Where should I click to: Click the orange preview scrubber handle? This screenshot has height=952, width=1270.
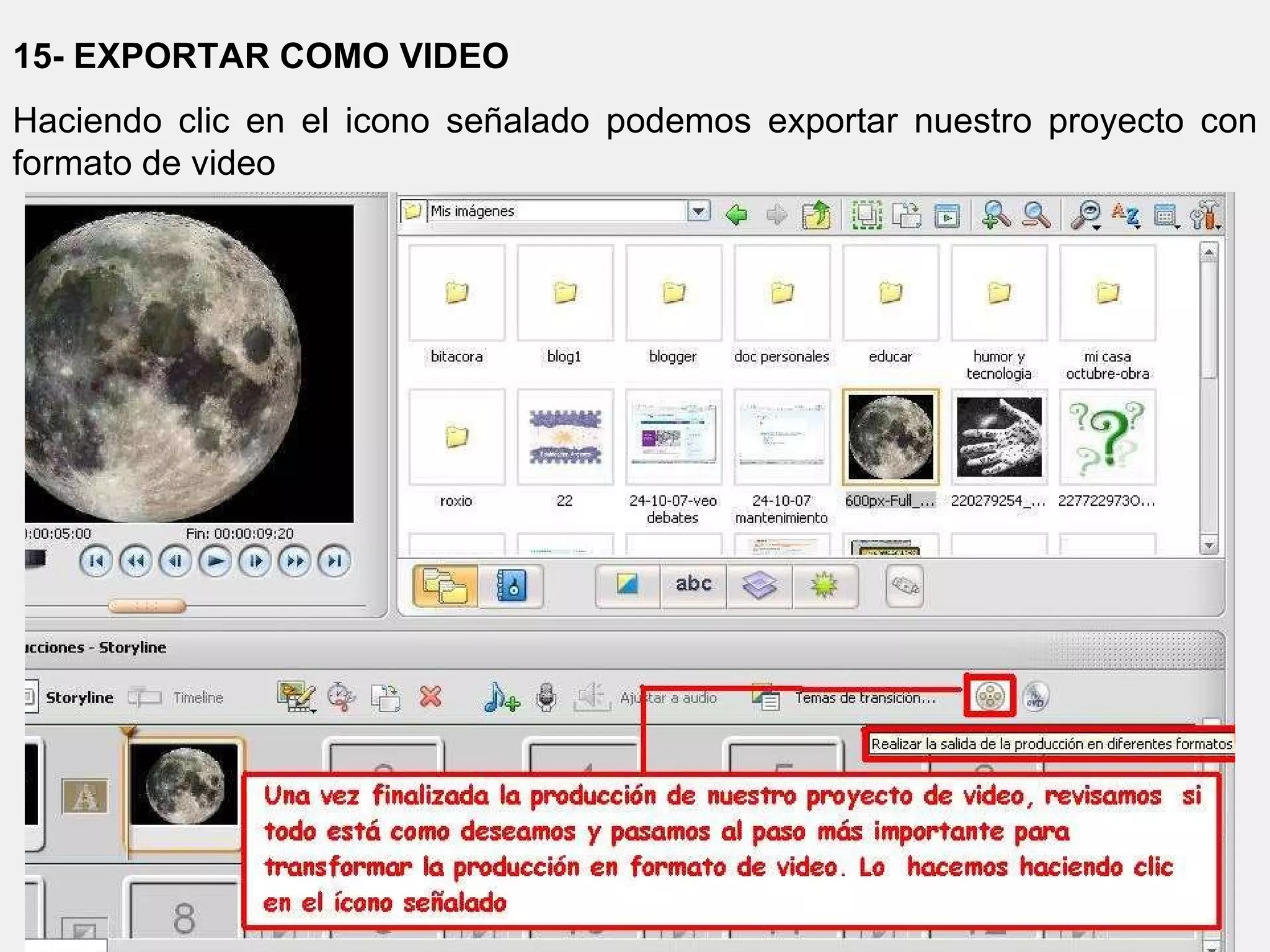tap(147, 606)
